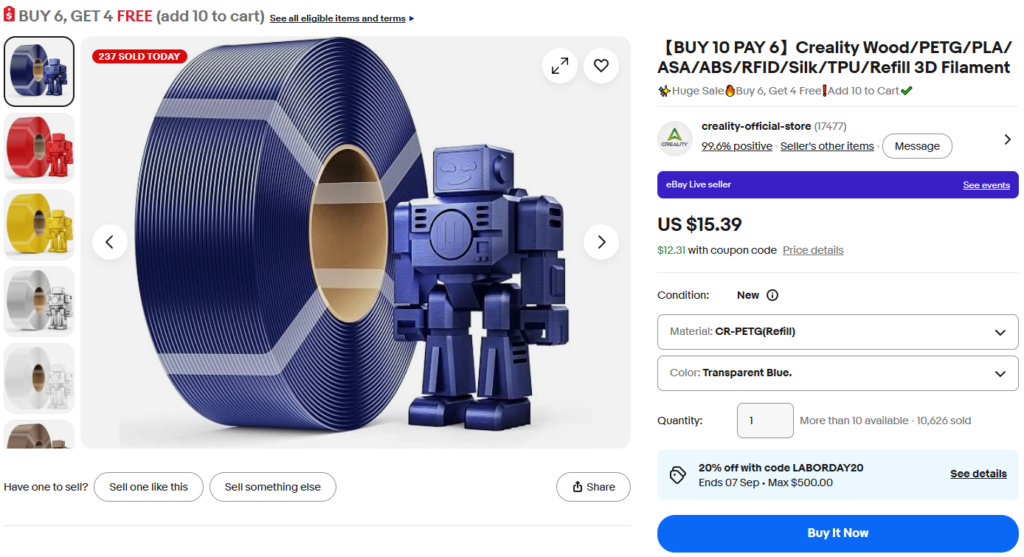Screen dimensions: 1024x557
Task: Open the Price details link
Action: 813,250
